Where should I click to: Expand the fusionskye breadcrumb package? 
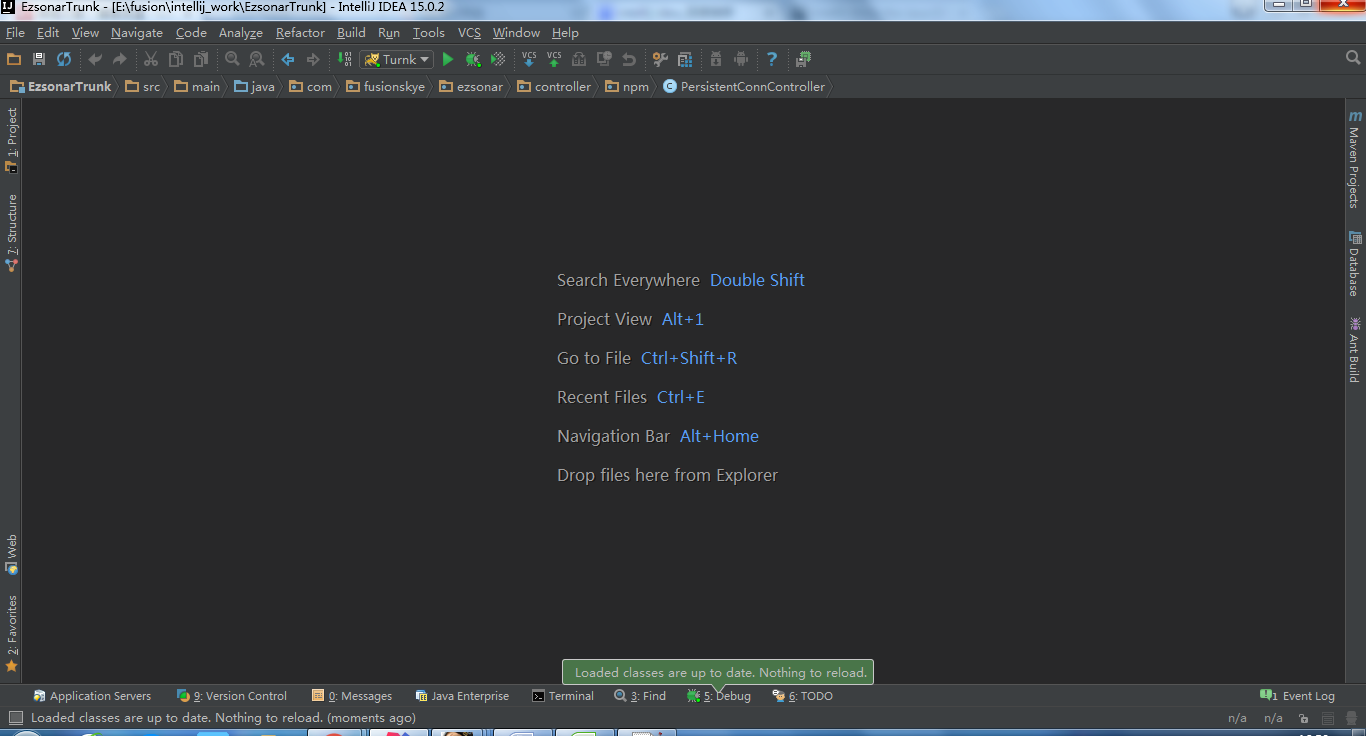(x=386, y=87)
